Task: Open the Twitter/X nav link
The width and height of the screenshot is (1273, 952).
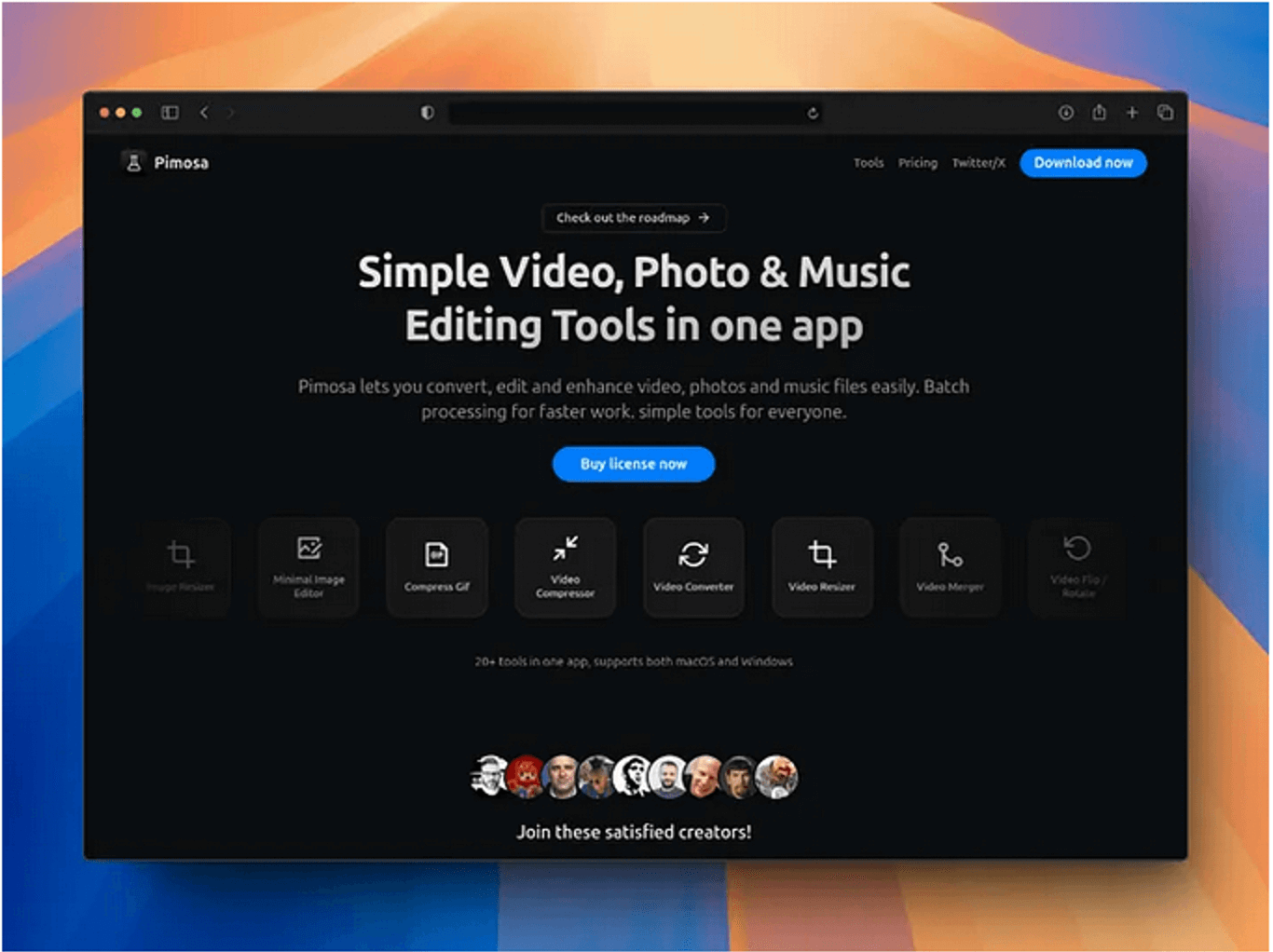Action: (x=979, y=163)
